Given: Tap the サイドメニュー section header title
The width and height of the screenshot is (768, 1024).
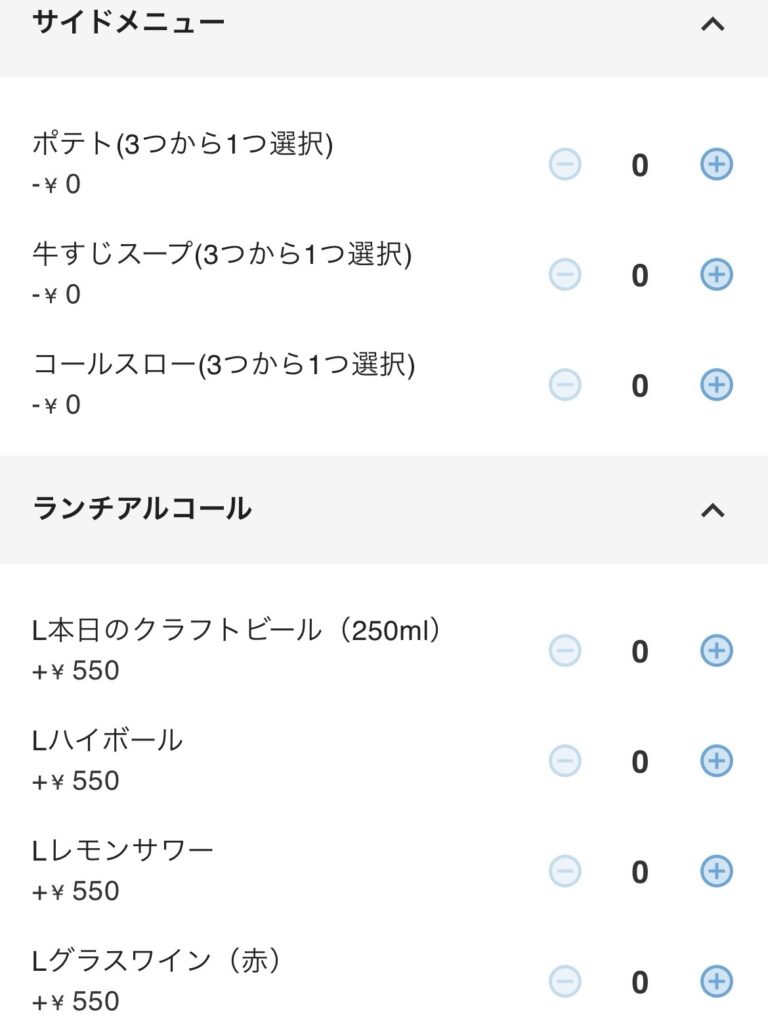Looking at the screenshot, I should [129, 23].
